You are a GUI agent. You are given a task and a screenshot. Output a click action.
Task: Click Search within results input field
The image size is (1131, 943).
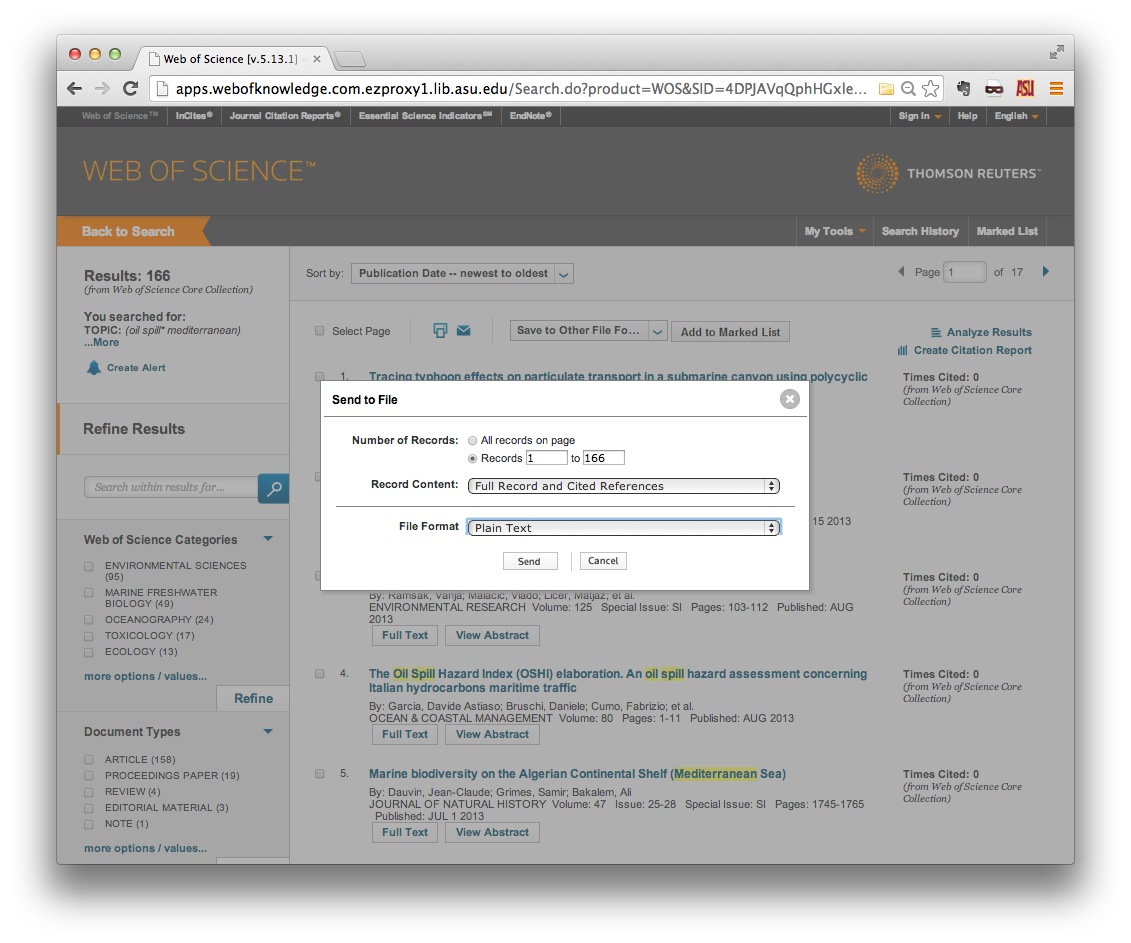(171, 488)
